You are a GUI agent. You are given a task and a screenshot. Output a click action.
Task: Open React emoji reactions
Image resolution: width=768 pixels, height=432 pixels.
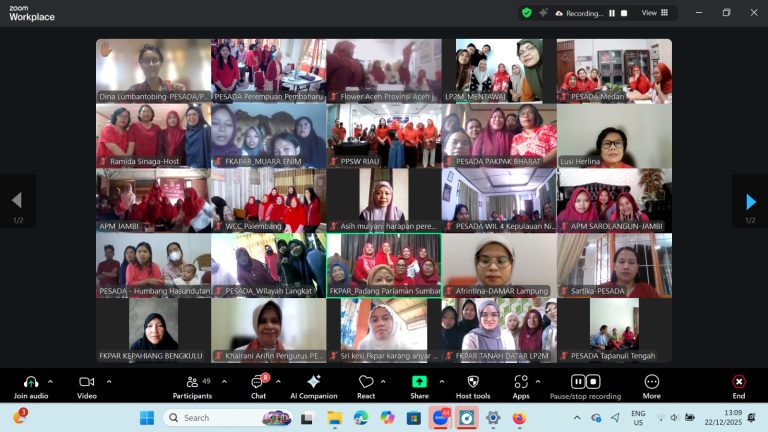point(366,382)
